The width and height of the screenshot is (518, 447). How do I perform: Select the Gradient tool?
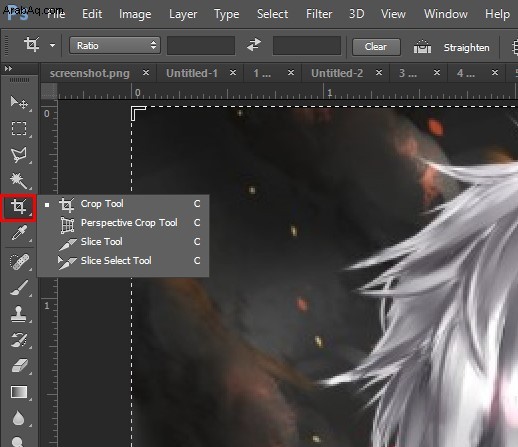pos(19,392)
